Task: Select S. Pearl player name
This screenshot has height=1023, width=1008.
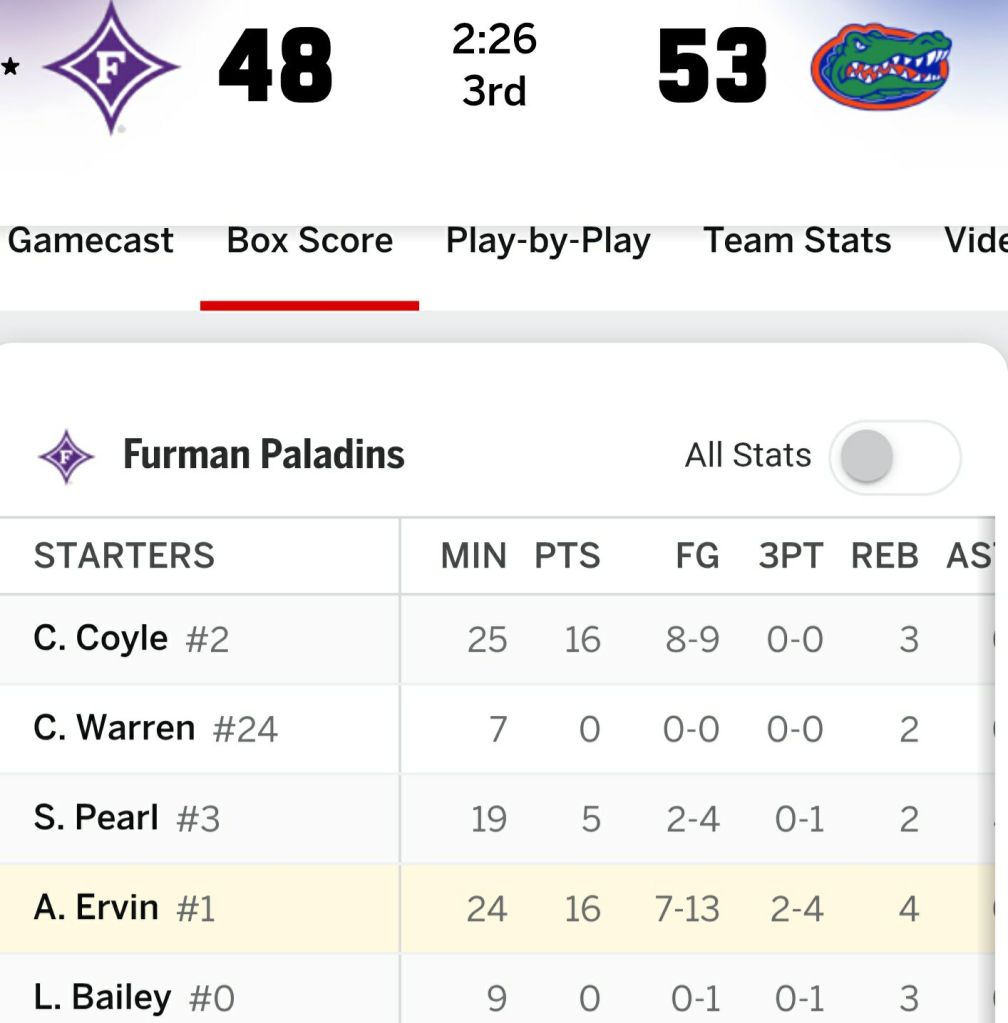Action: click(96, 818)
